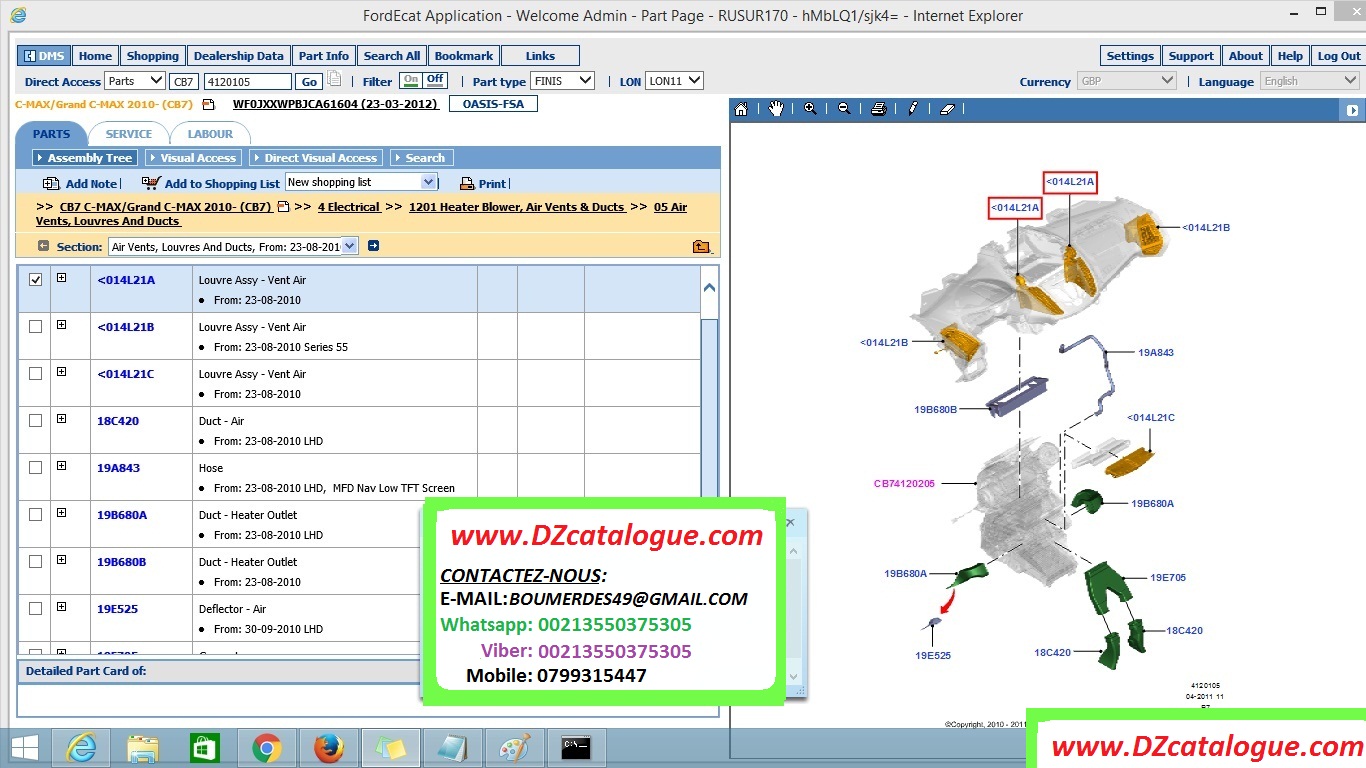Click the 4120105 part number field
This screenshot has width=1366, height=768.
(247, 82)
